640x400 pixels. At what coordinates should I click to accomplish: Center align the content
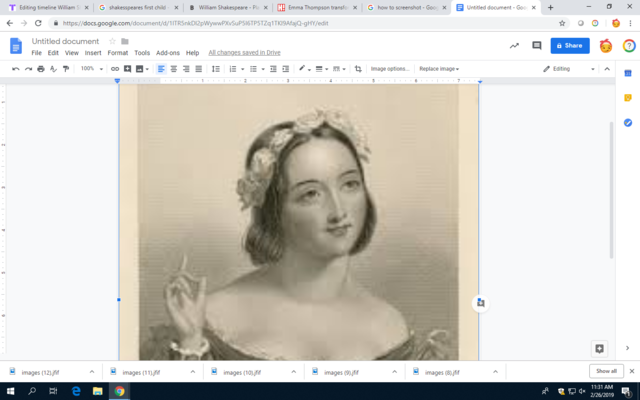coord(173,69)
